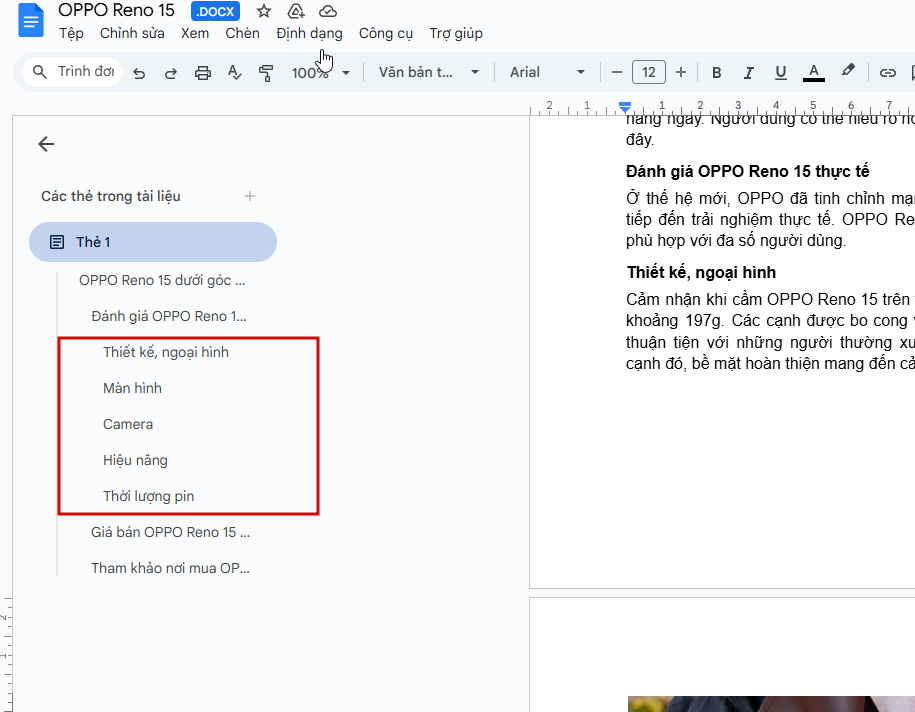The image size is (915, 712).
Task: Insert a link
Action: pyautogui.click(x=888, y=72)
